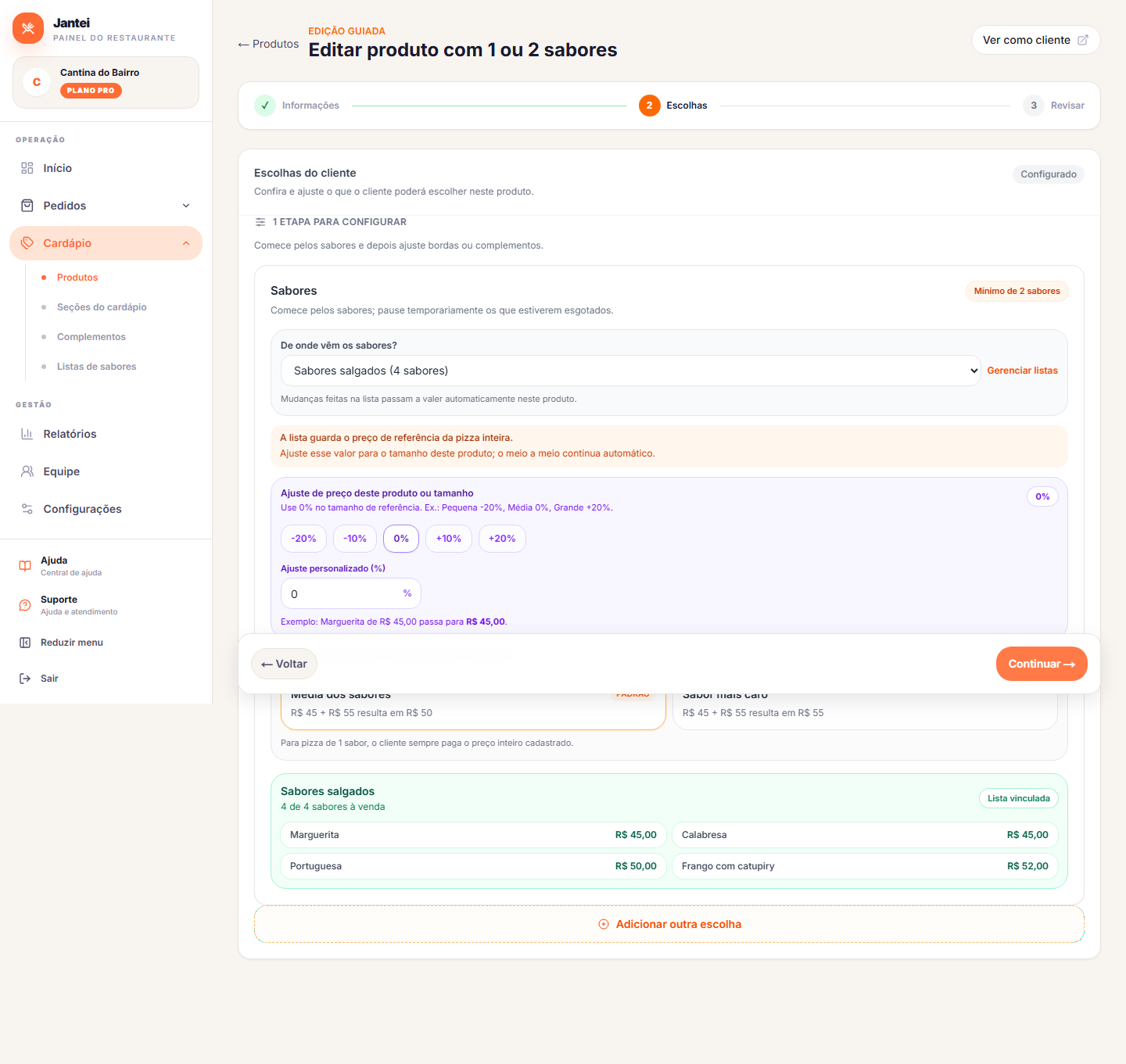The width and height of the screenshot is (1126, 1064).
Task: Click the Sair logout icon
Action: [x=25, y=679]
